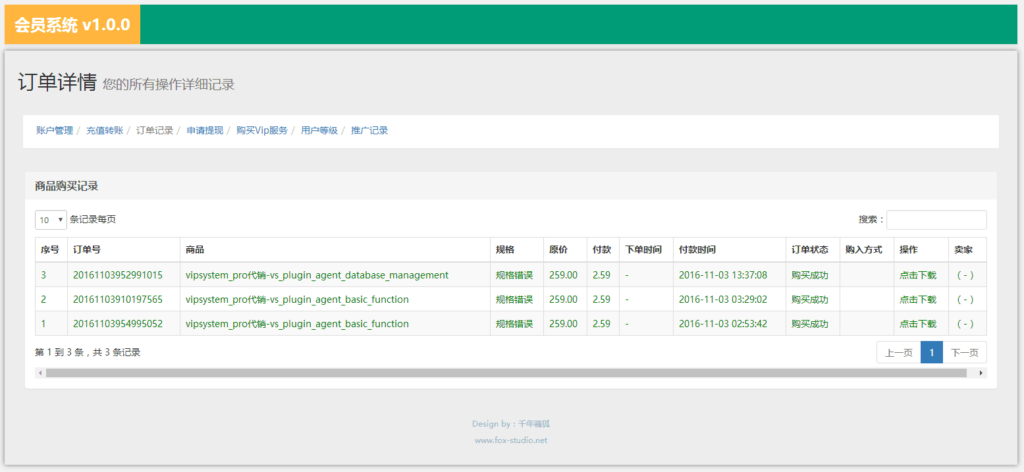The image size is (1024, 472).
Task: Click payment time 2016-11-03 02:53:42
Action: pyautogui.click(x=723, y=324)
